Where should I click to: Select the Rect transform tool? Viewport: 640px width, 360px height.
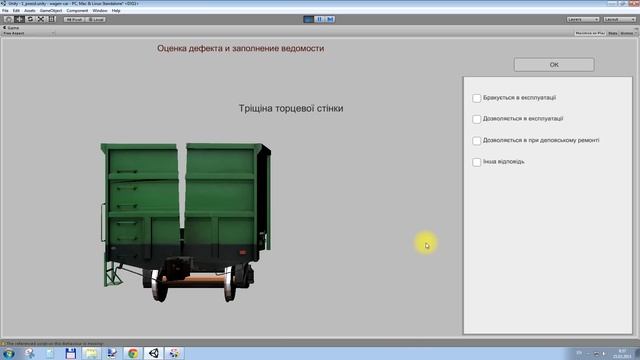point(51,19)
